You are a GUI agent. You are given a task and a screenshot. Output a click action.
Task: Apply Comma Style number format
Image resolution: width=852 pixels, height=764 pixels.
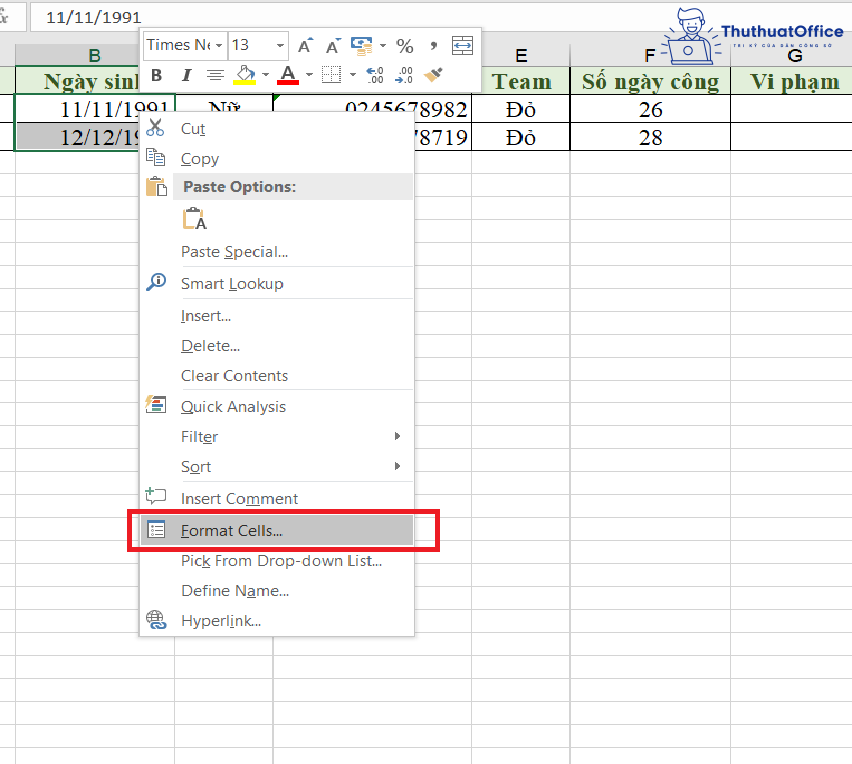[x=434, y=46]
